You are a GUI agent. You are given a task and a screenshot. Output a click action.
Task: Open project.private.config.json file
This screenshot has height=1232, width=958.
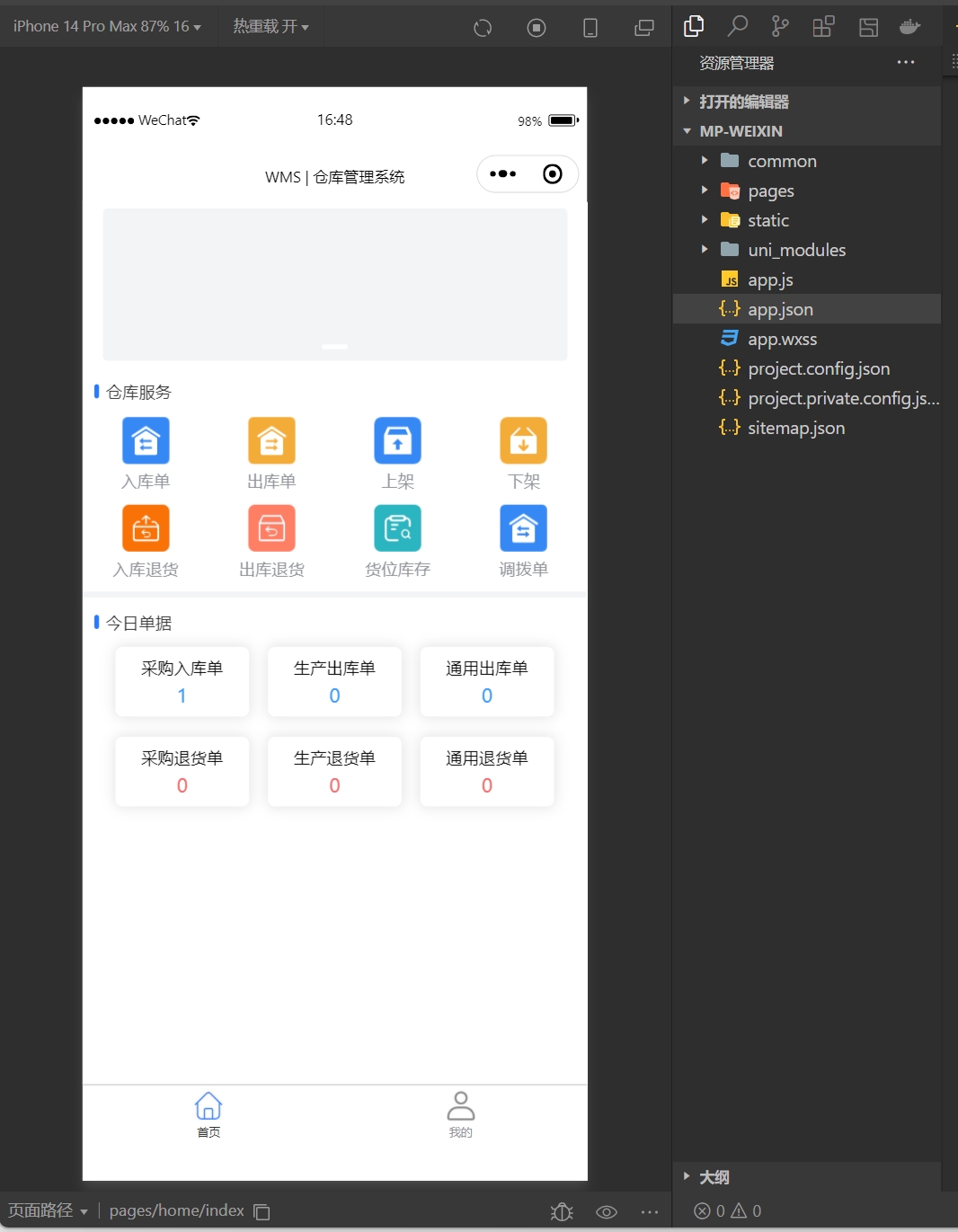click(807, 398)
